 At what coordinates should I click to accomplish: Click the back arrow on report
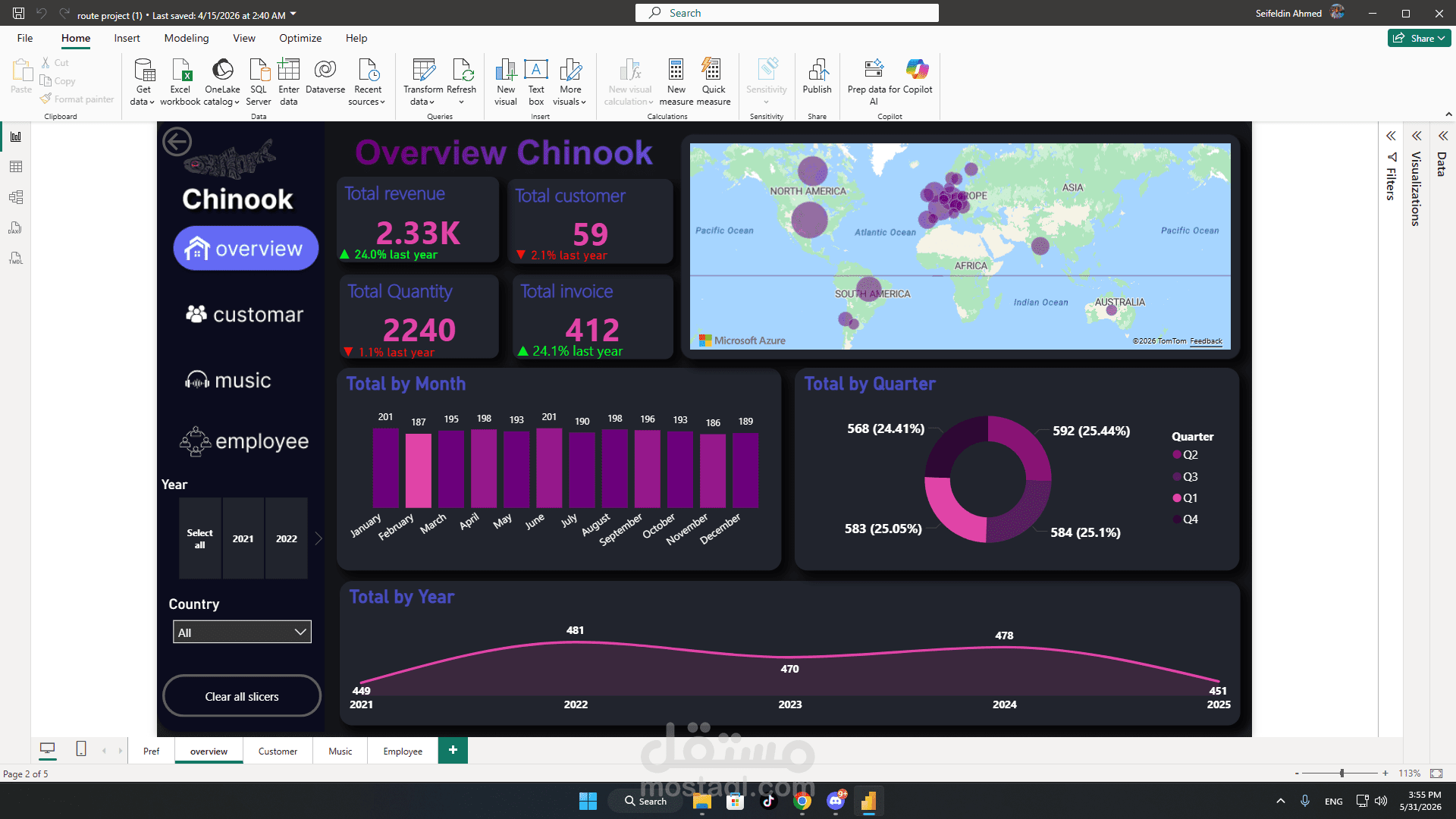click(177, 142)
